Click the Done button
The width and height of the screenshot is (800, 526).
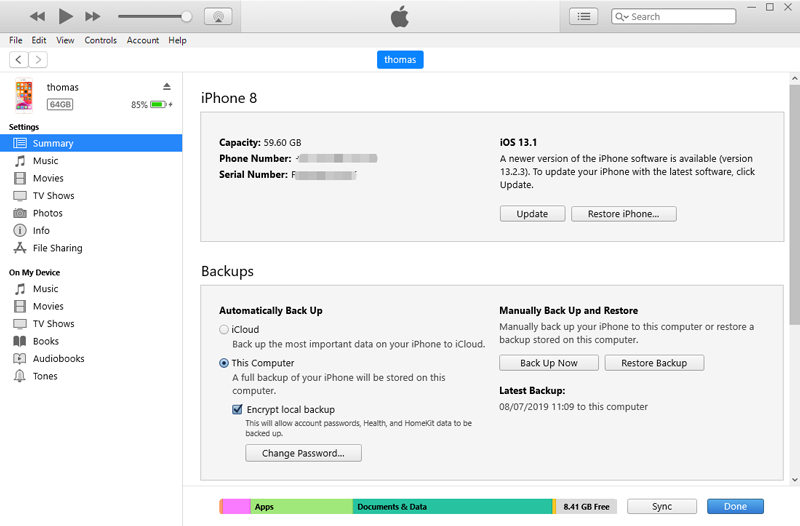735,506
